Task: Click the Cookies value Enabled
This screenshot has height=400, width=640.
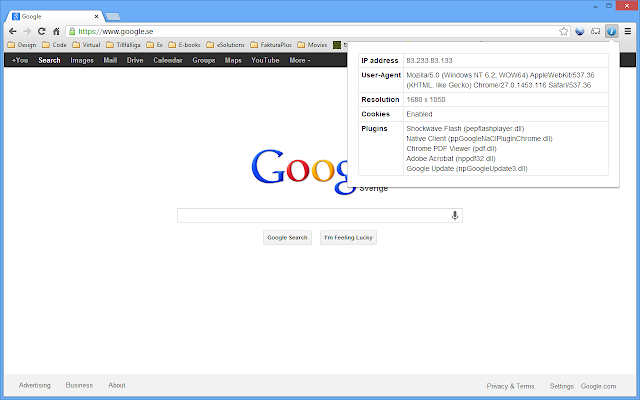Action: [419, 114]
